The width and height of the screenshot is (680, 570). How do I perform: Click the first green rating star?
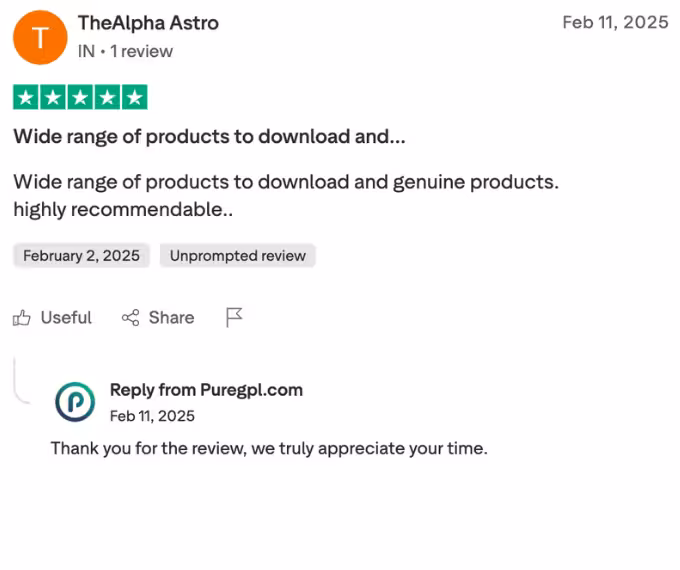point(25,97)
